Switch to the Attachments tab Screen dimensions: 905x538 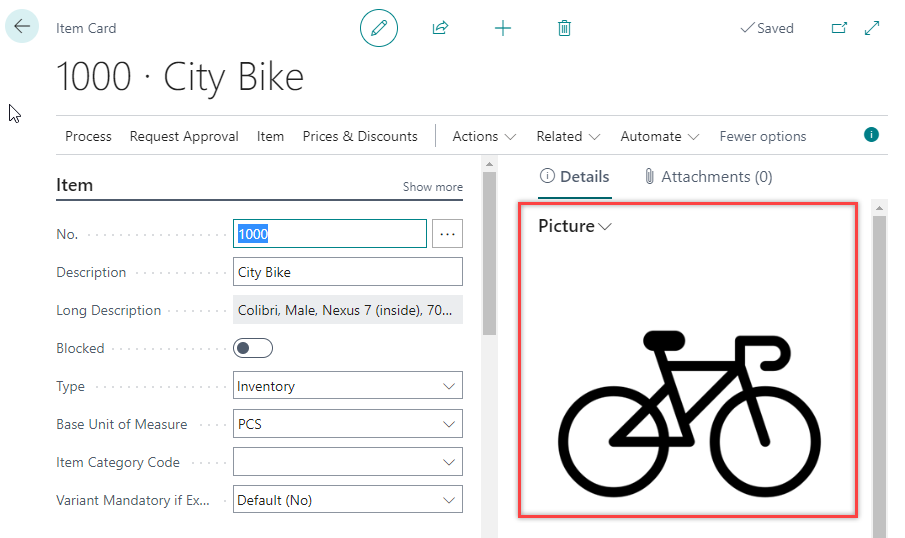(x=708, y=177)
